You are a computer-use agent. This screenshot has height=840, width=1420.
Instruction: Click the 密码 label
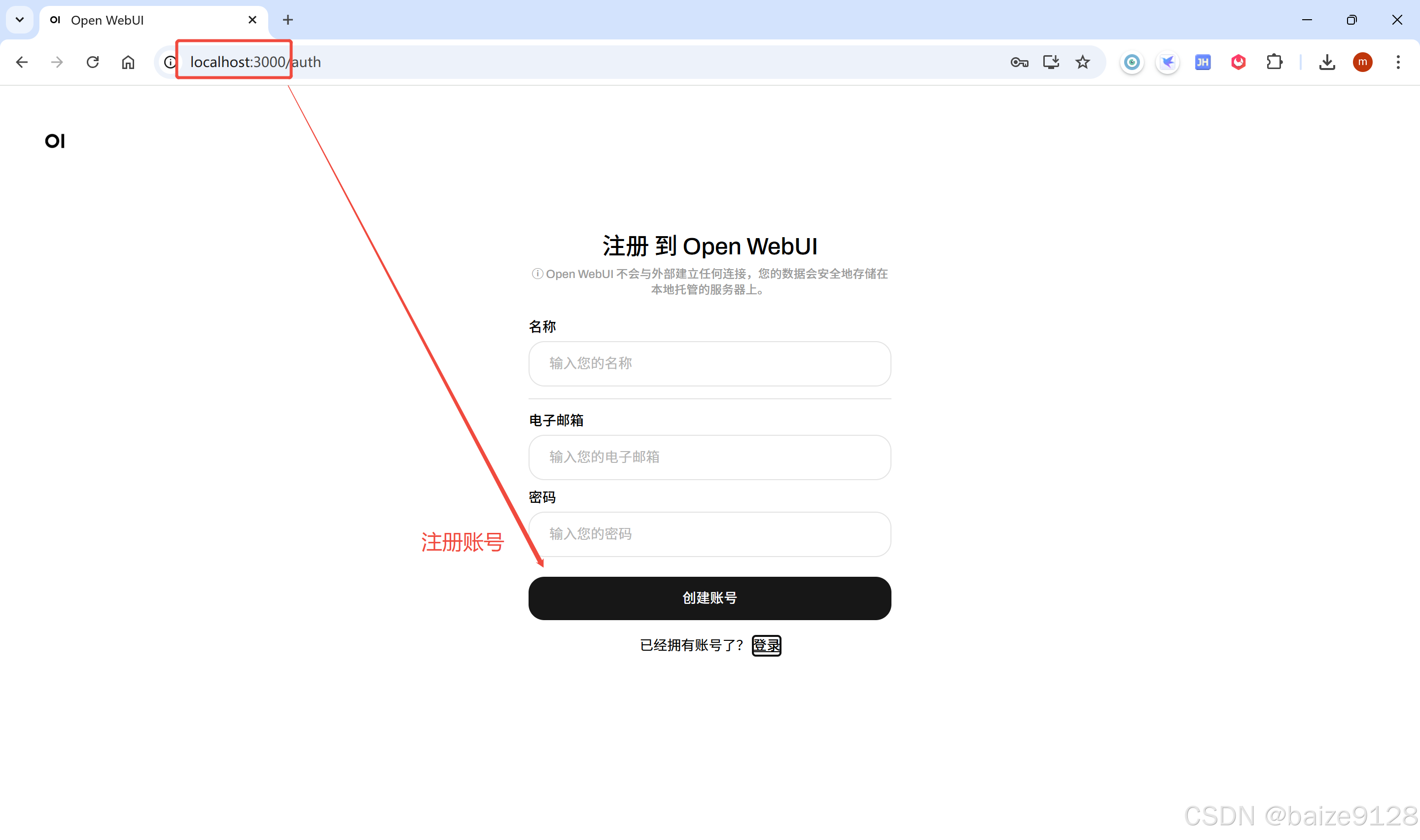[542, 497]
